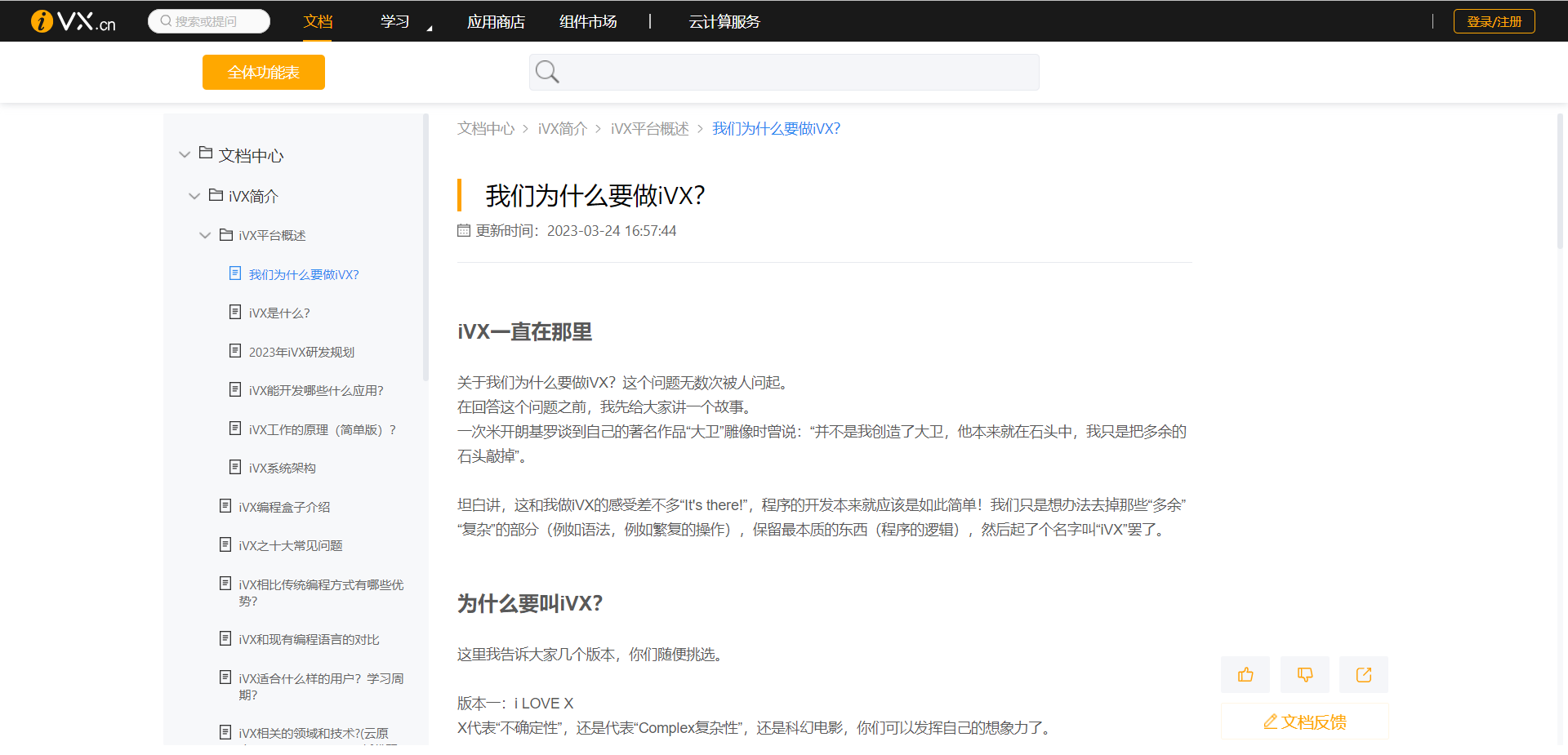Open 云计算服务 in top navigation

tap(724, 21)
